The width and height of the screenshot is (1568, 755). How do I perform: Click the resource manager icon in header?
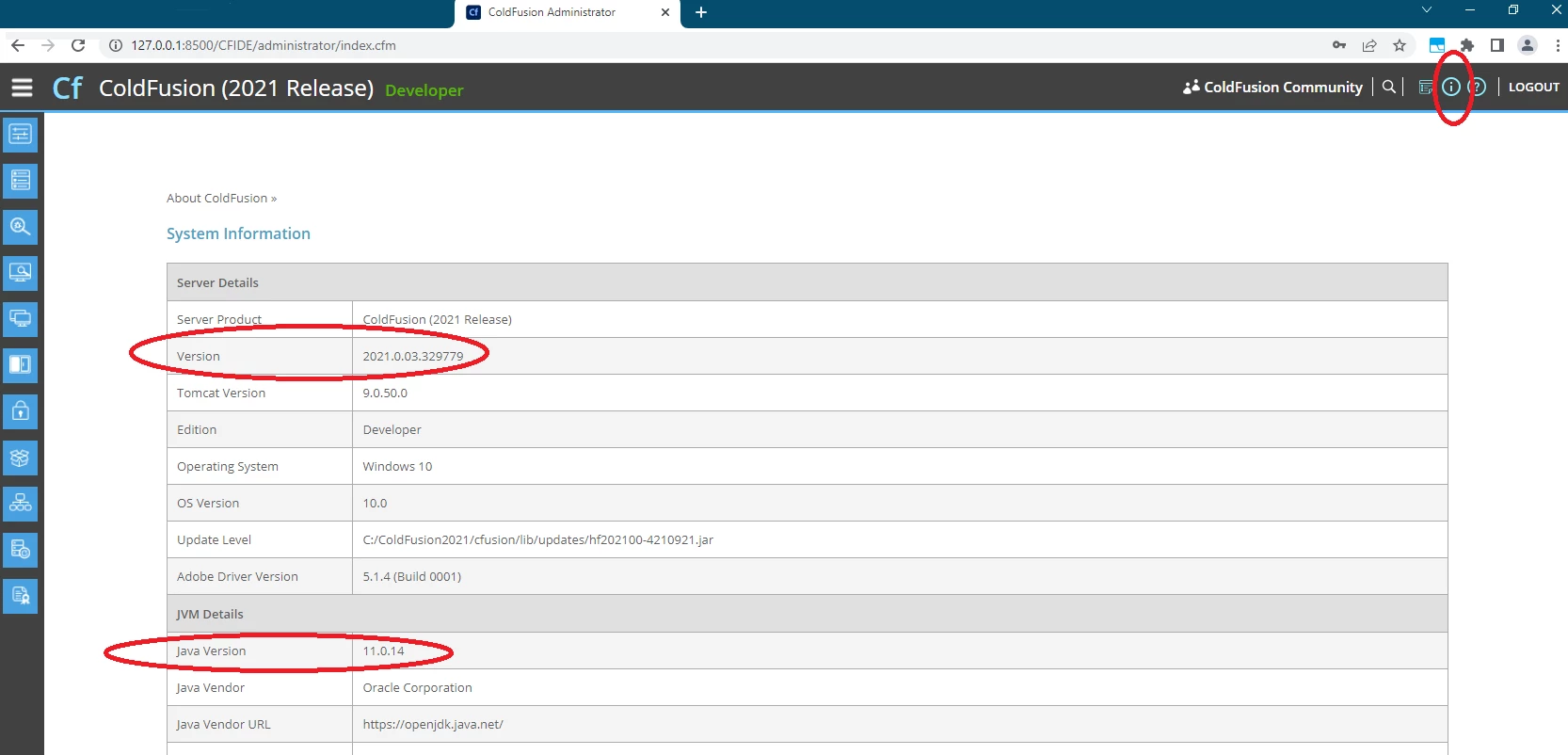coord(1425,88)
